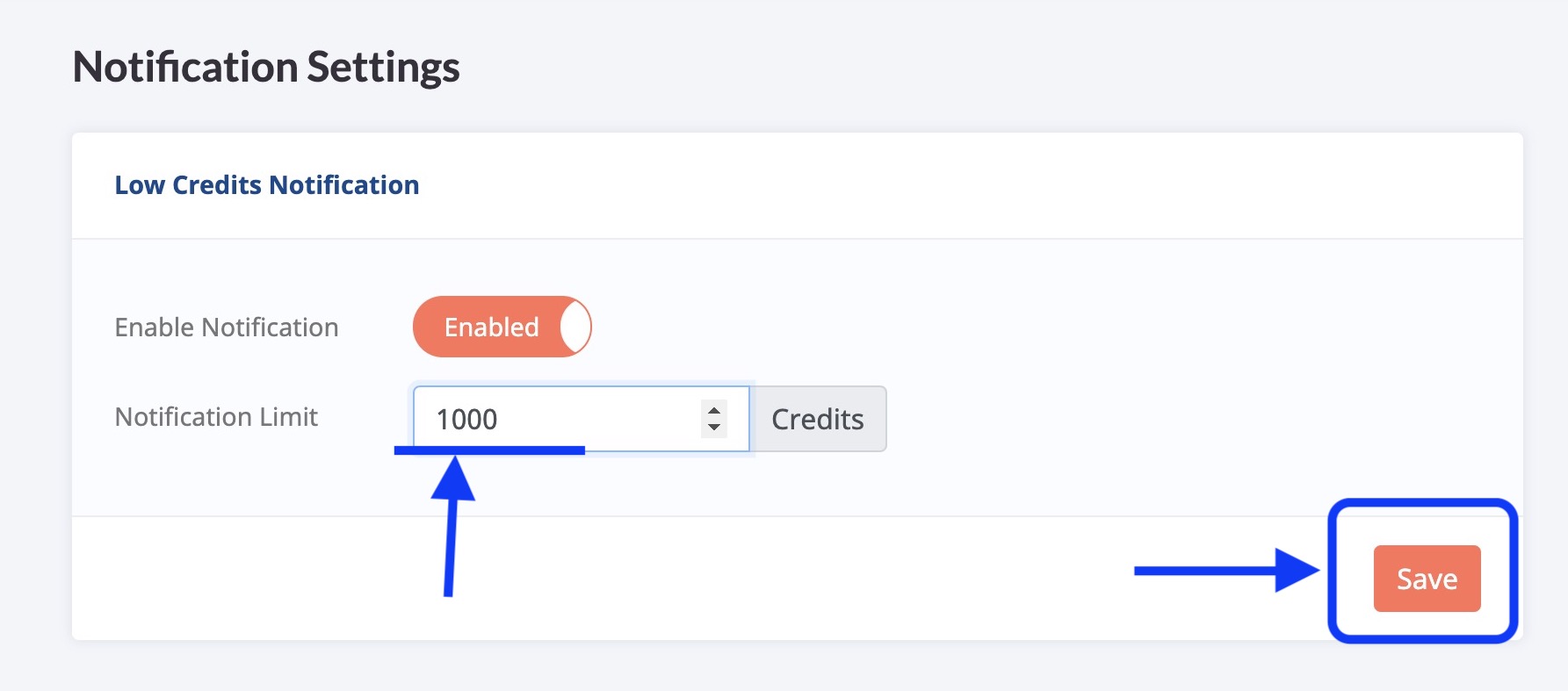Click the Credits unit label beside the field

818,419
